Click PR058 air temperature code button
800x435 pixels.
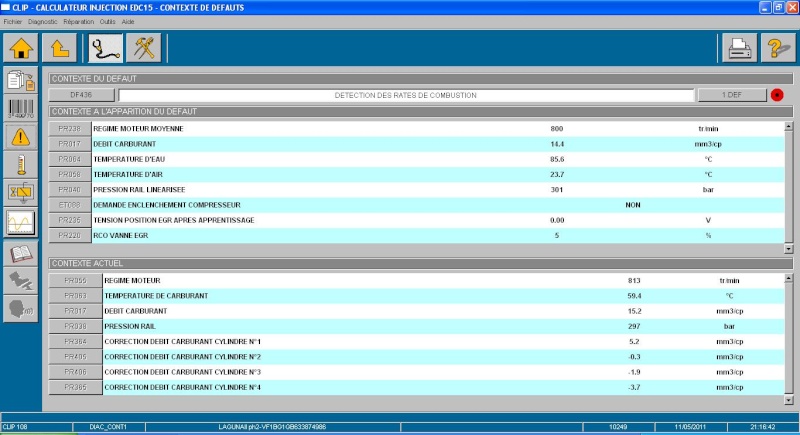70,174
